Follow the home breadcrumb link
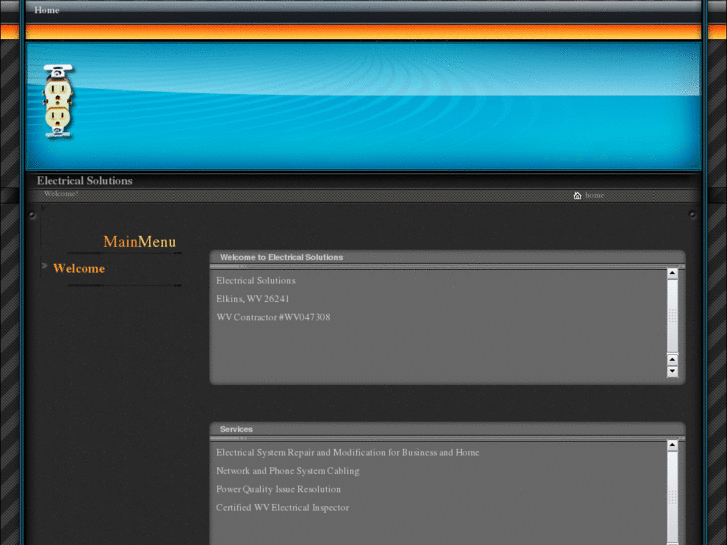Screen dimensions: 727x545 pyautogui.click(x=594, y=195)
